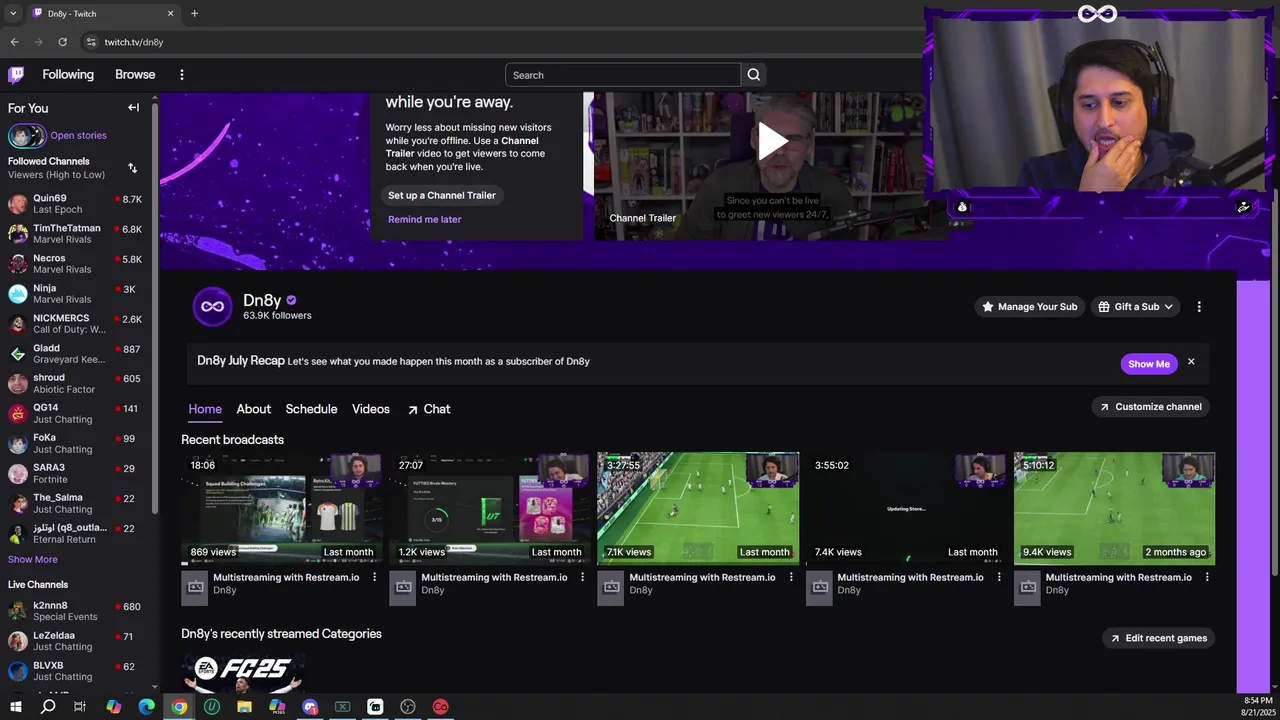This screenshot has height=720, width=1280.
Task: Open OBS Studio from taskbar
Action: [x=408, y=707]
